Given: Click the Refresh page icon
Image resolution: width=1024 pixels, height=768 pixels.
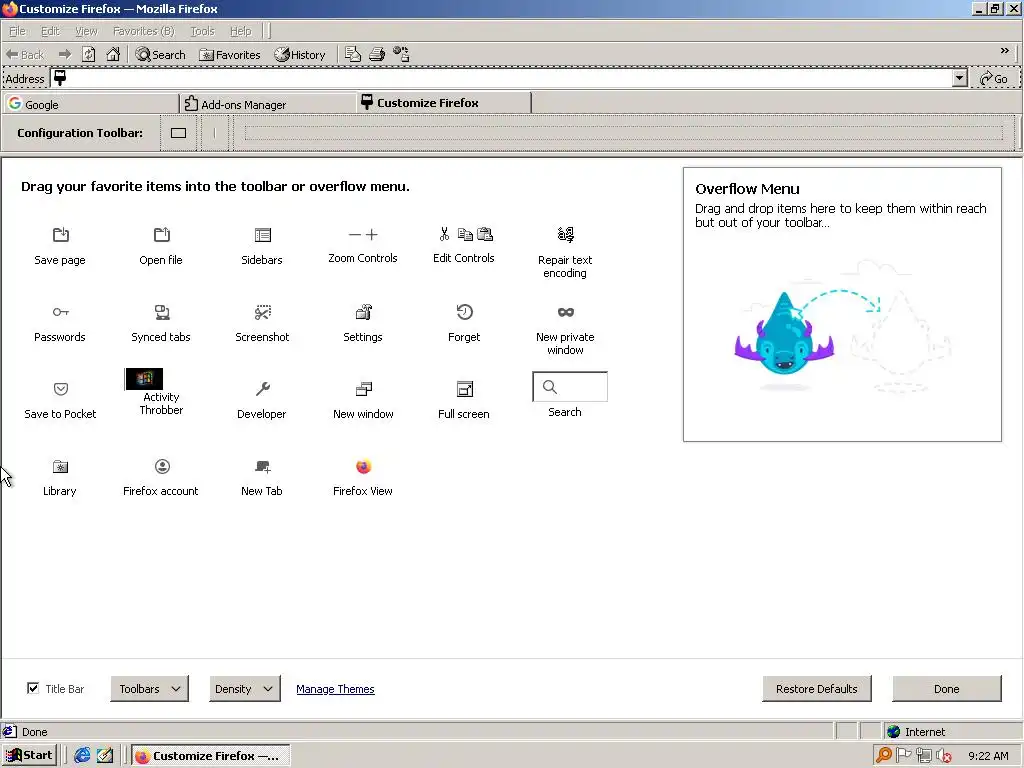Looking at the screenshot, I should click(89, 54).
